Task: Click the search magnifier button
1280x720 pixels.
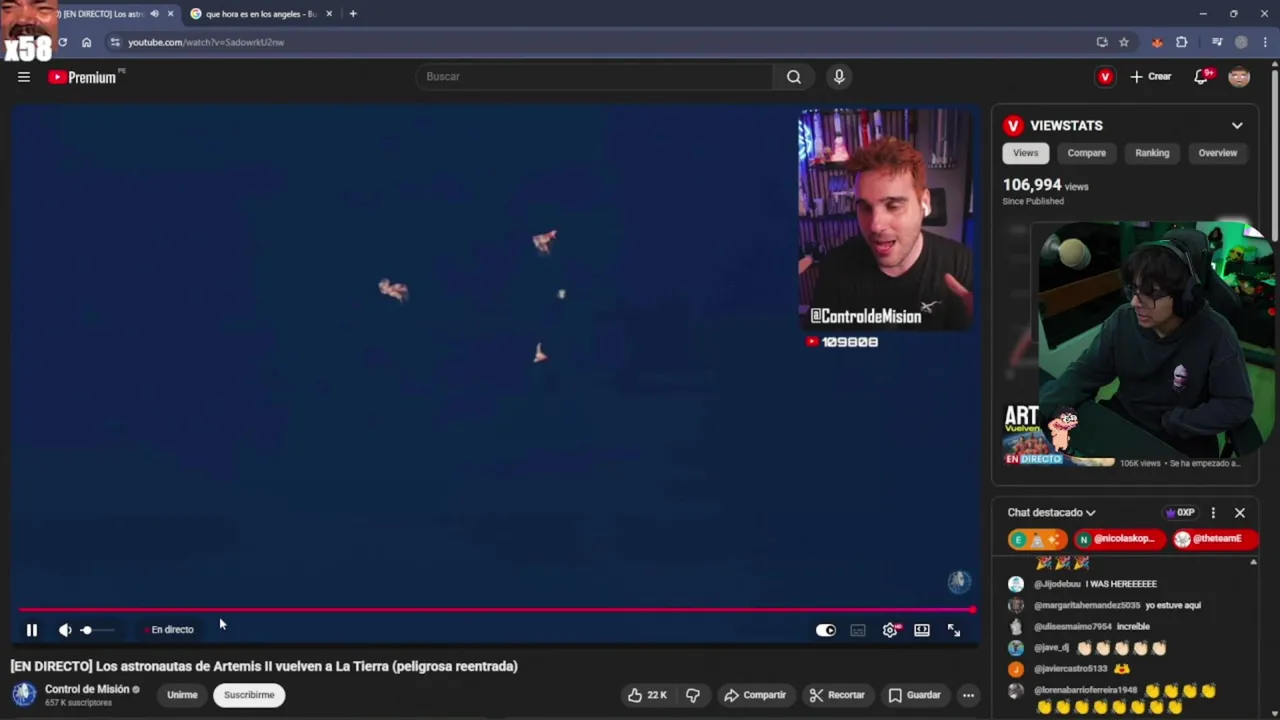Action: pyautogui.click(x=794, y=77)
